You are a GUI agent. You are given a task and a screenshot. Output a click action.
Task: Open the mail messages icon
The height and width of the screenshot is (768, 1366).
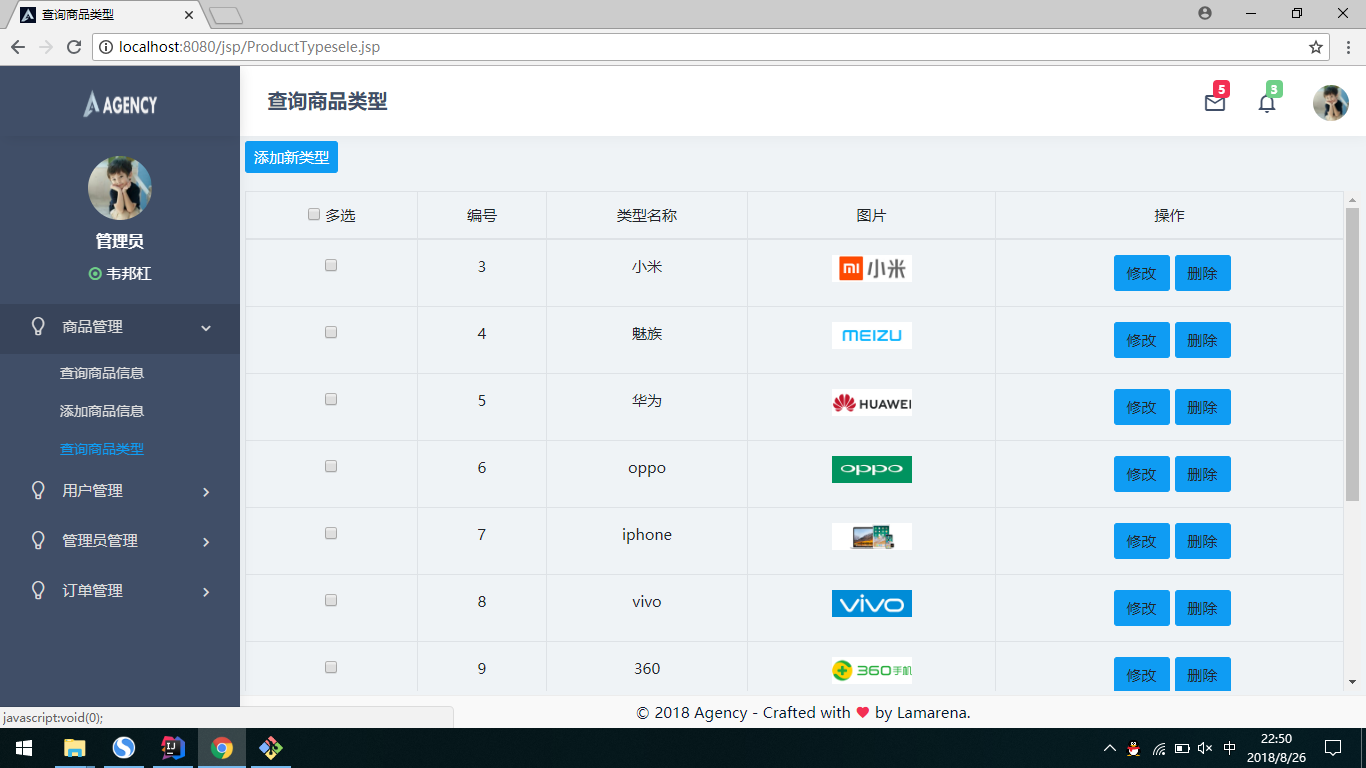click(x=1215, y=102)
